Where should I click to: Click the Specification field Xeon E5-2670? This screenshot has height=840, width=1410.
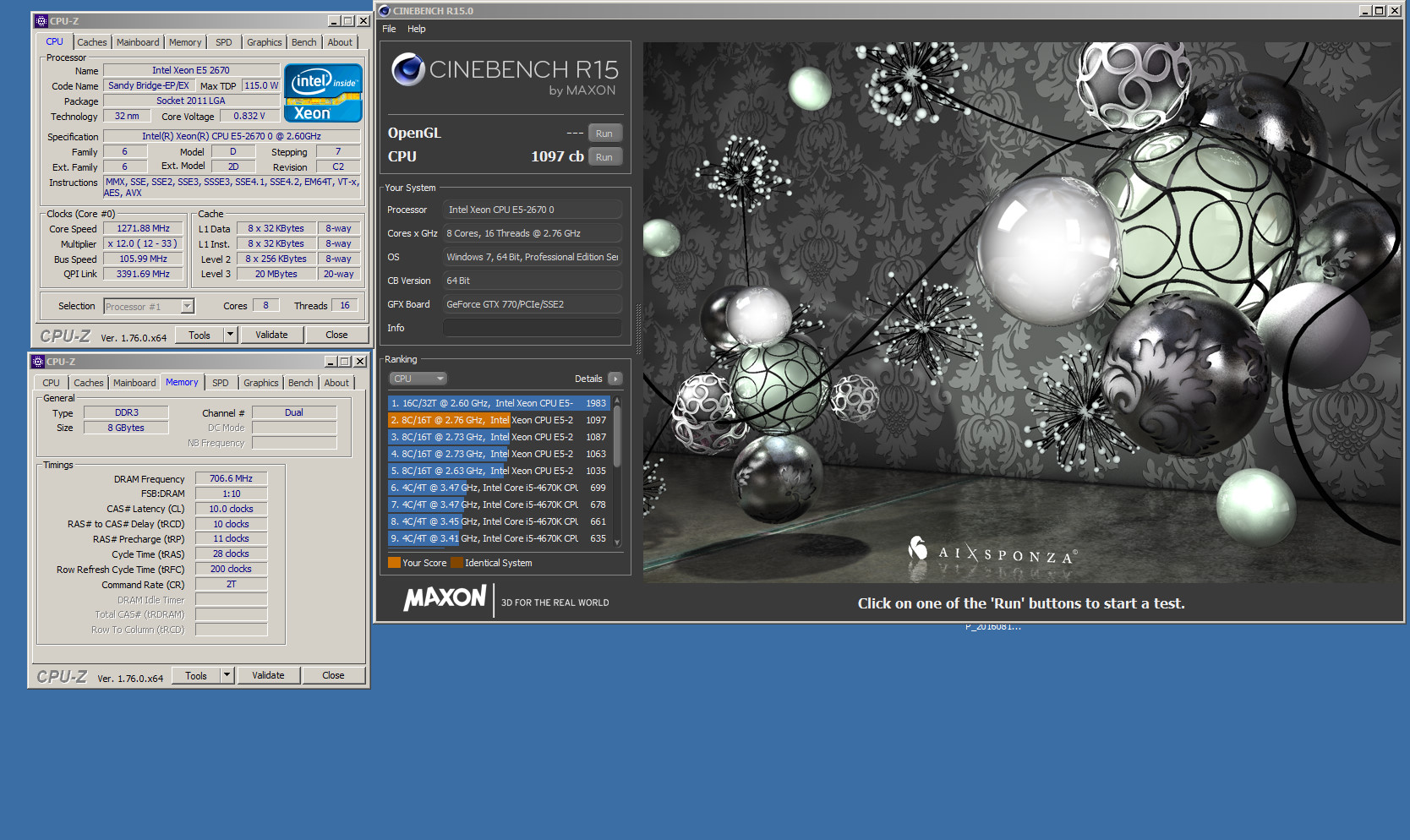coord(232,136)
